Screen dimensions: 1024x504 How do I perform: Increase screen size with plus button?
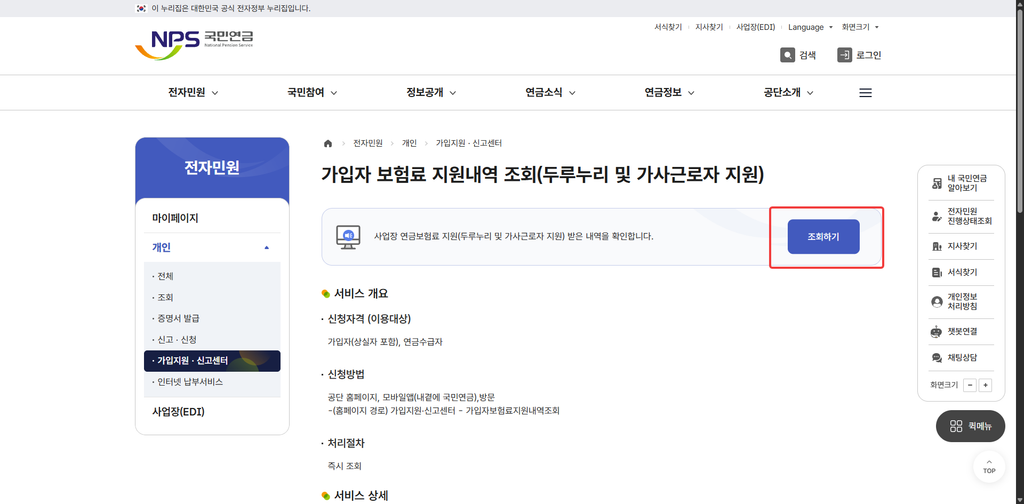click(985, 385)
